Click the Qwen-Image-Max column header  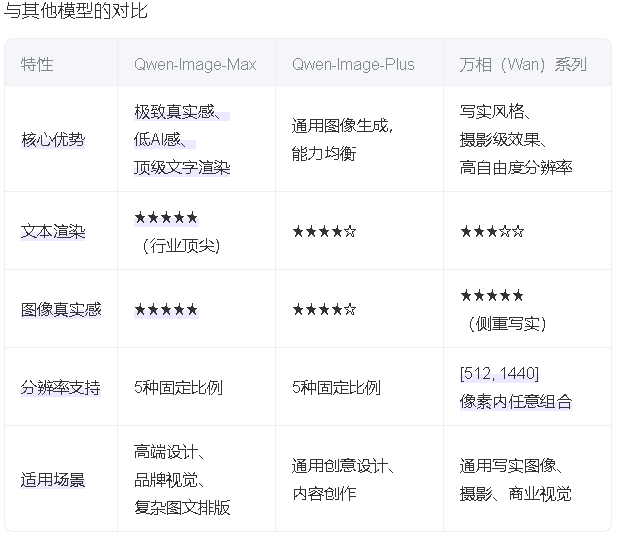(195, 64)
